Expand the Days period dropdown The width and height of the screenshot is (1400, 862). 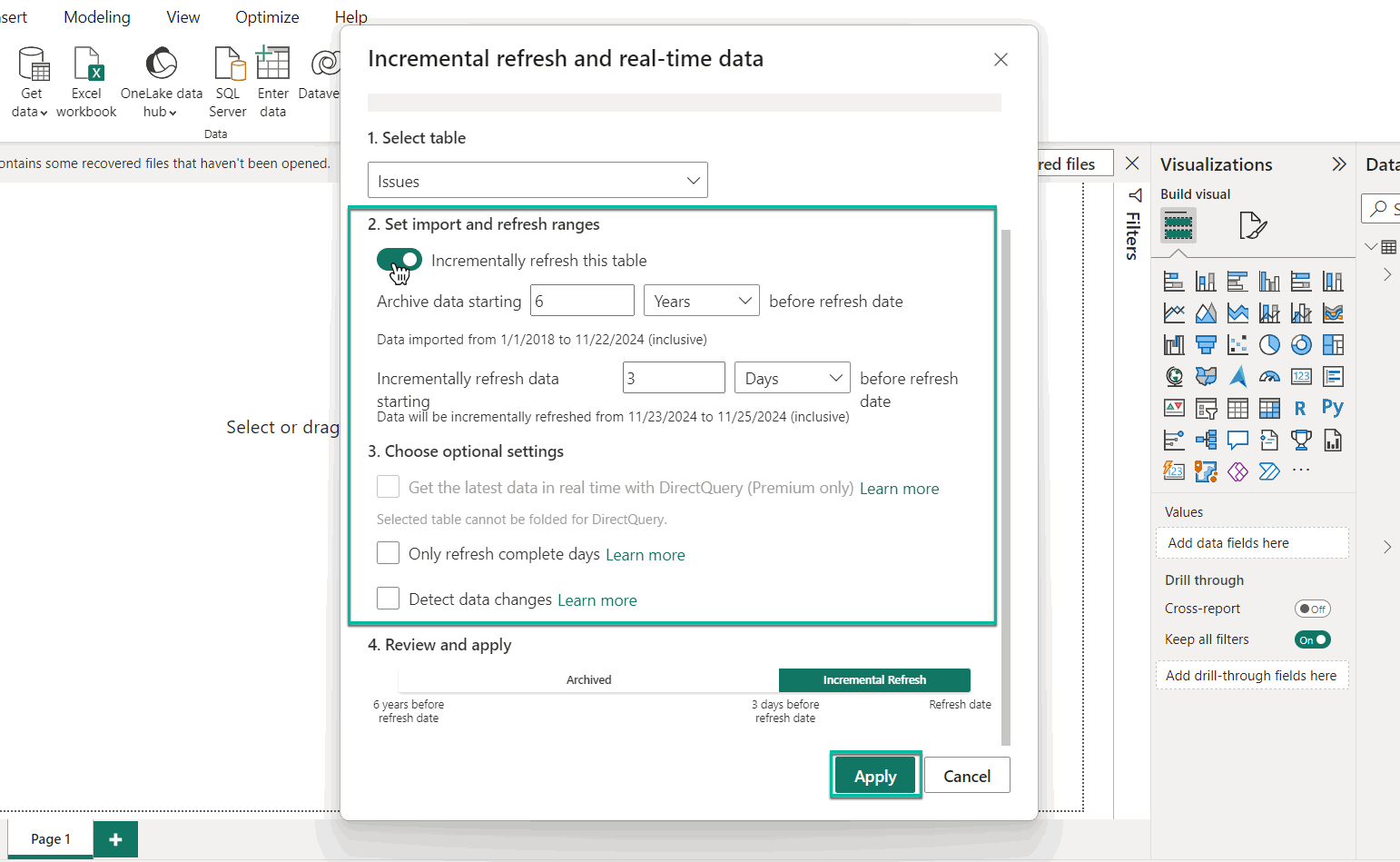pos(792,378)
